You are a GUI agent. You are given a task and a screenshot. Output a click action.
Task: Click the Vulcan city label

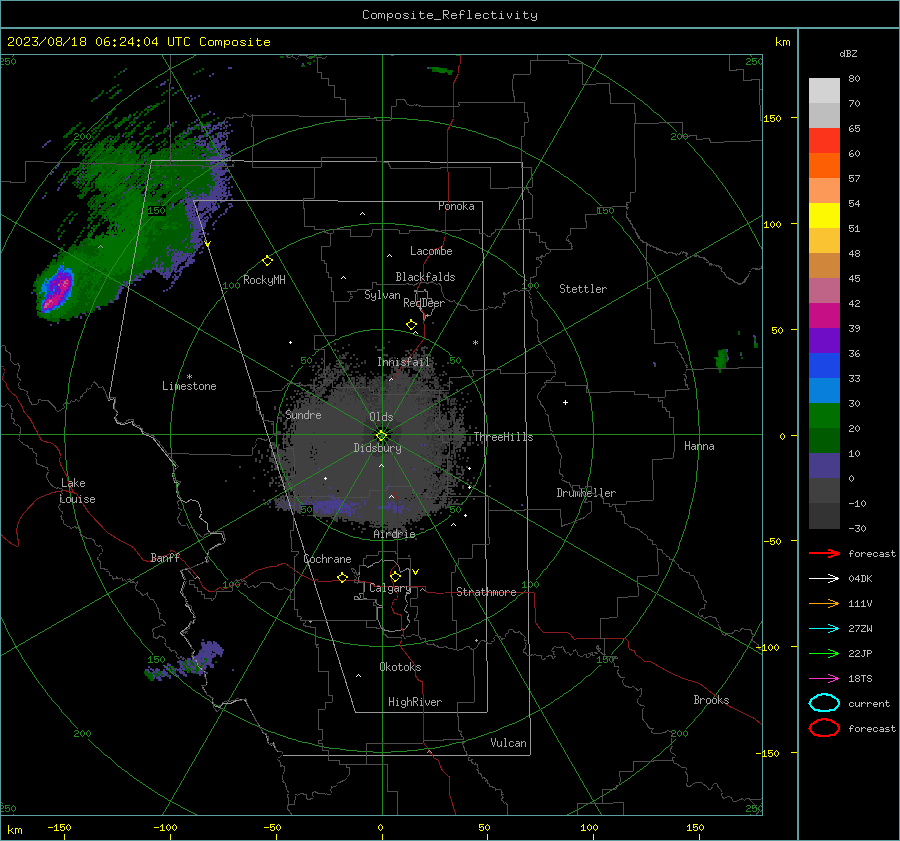pos(508,743)
